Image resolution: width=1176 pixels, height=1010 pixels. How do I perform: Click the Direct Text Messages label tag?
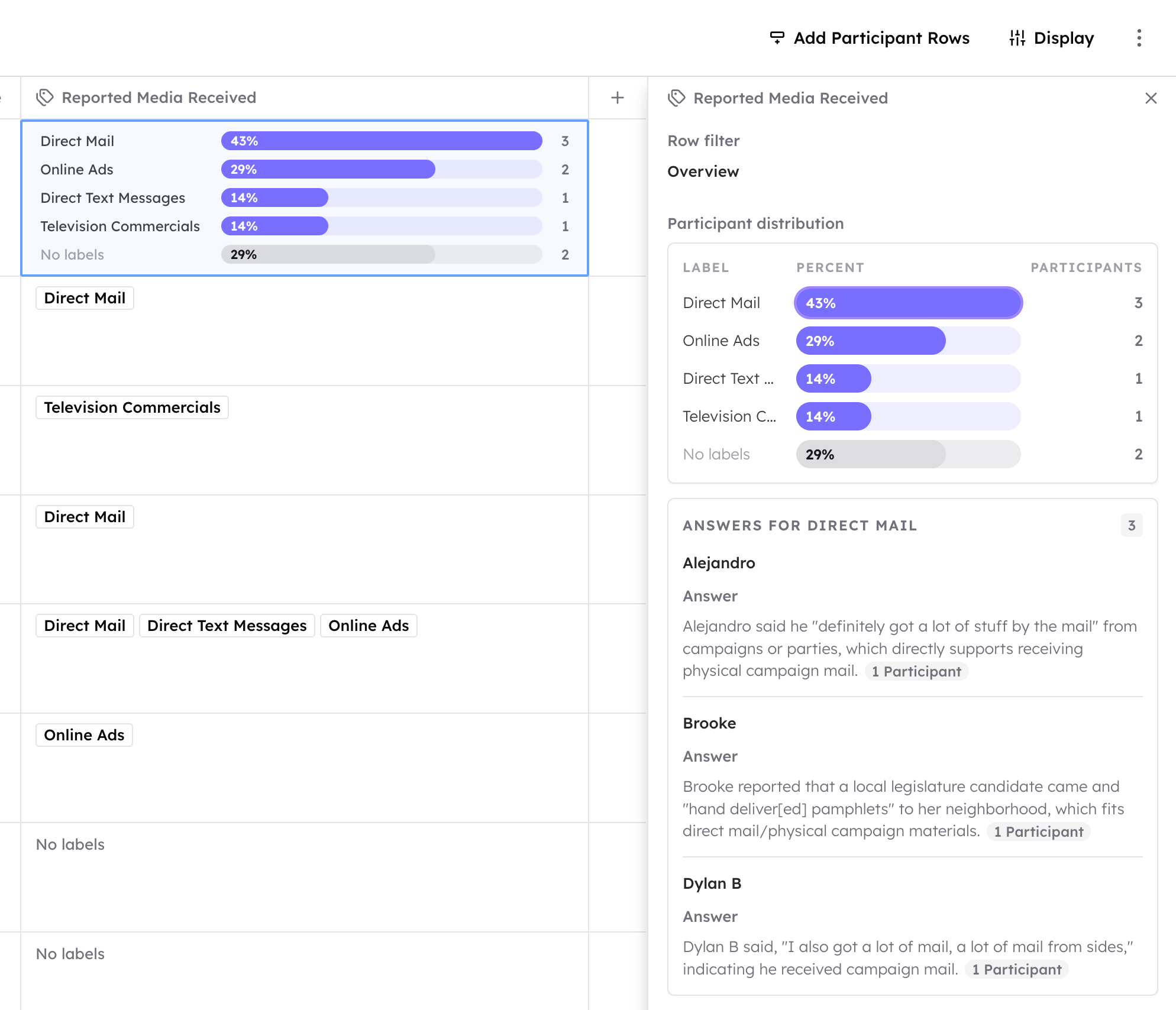227,626
